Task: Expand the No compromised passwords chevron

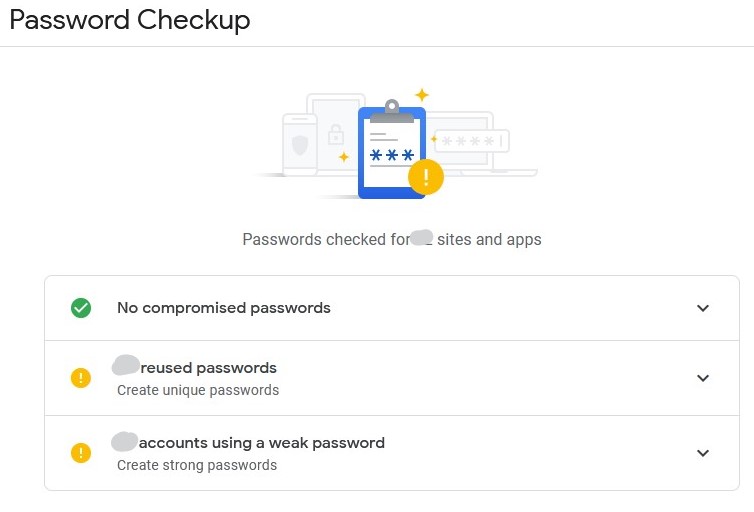Action: tap(703, 308)
